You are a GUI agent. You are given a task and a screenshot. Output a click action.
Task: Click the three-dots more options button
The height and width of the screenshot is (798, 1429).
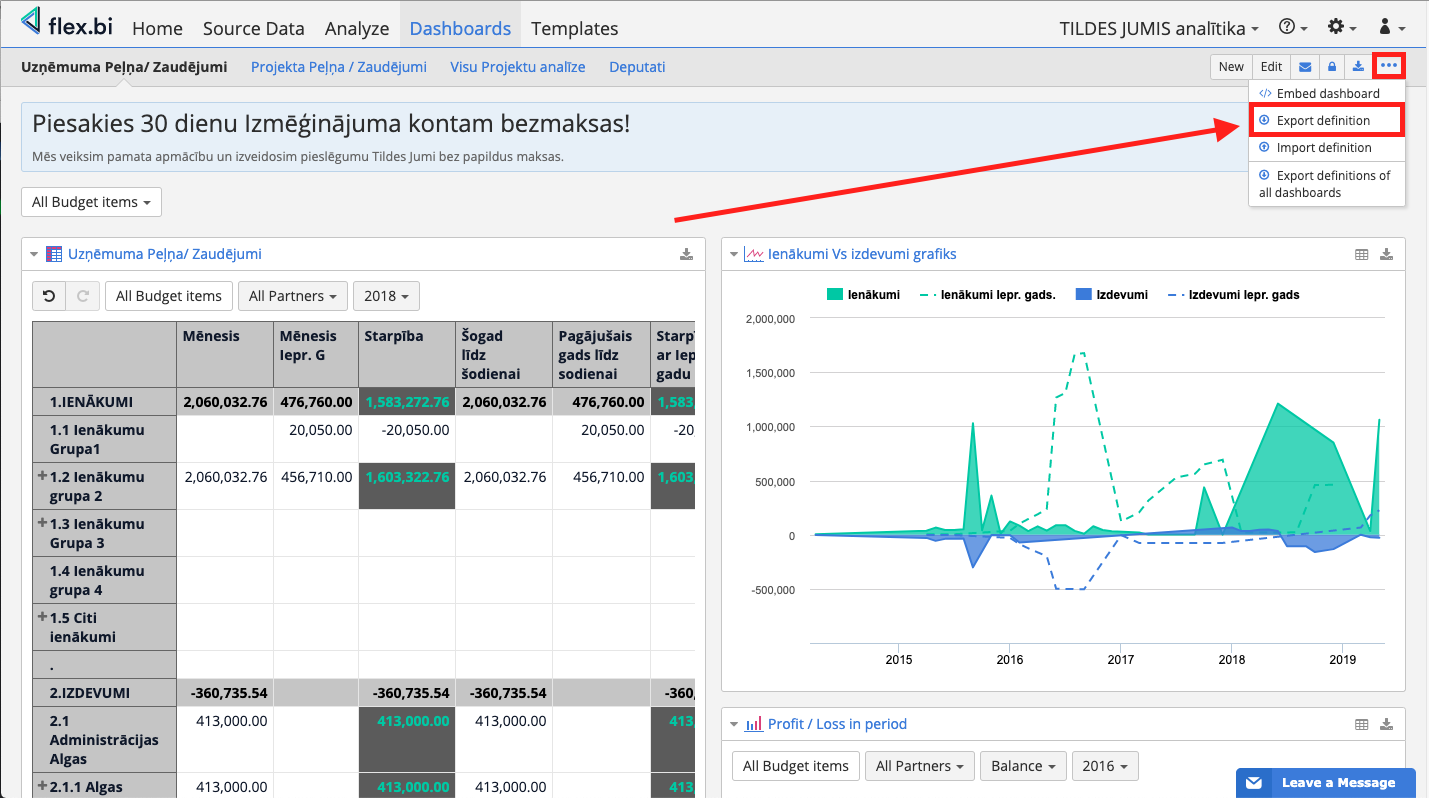point(1388,67)
